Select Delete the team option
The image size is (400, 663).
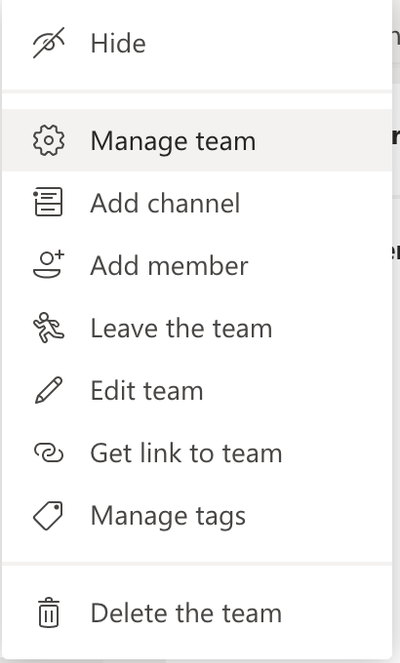pyautogui.click(x=197, y=613)
